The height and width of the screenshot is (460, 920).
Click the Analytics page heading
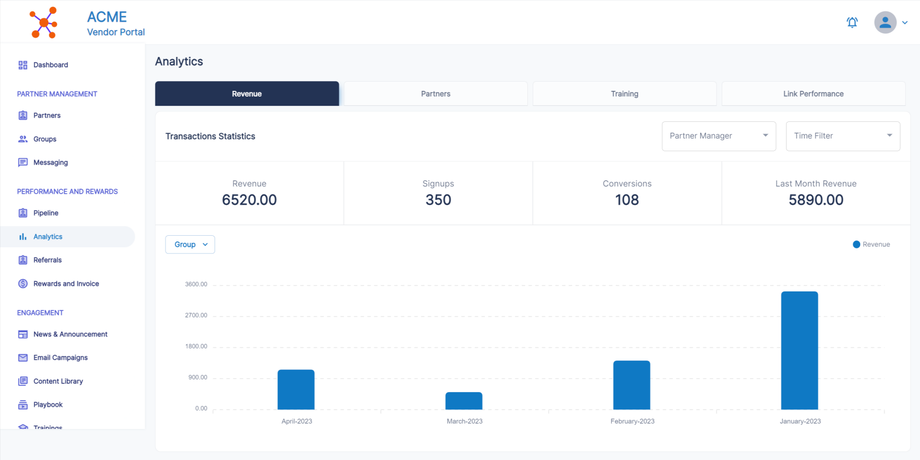click(x=179, y=62)
